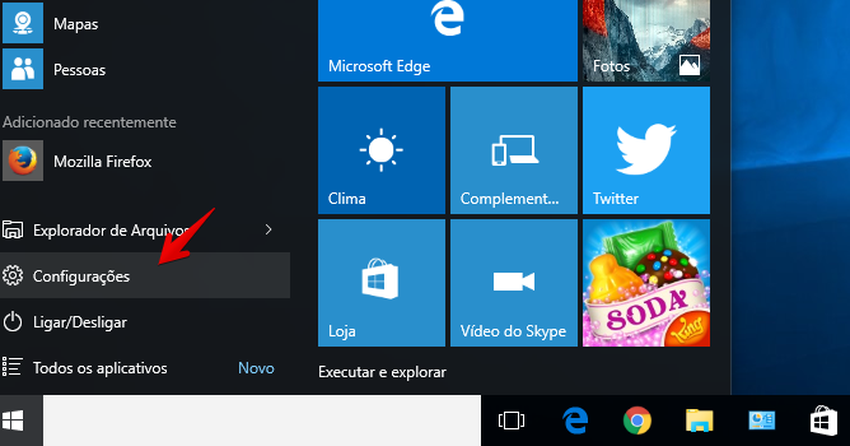Launch Google Chrome from the taskbar
The height and width of the screenshot is (446, 850).
[x=637, y=421]
